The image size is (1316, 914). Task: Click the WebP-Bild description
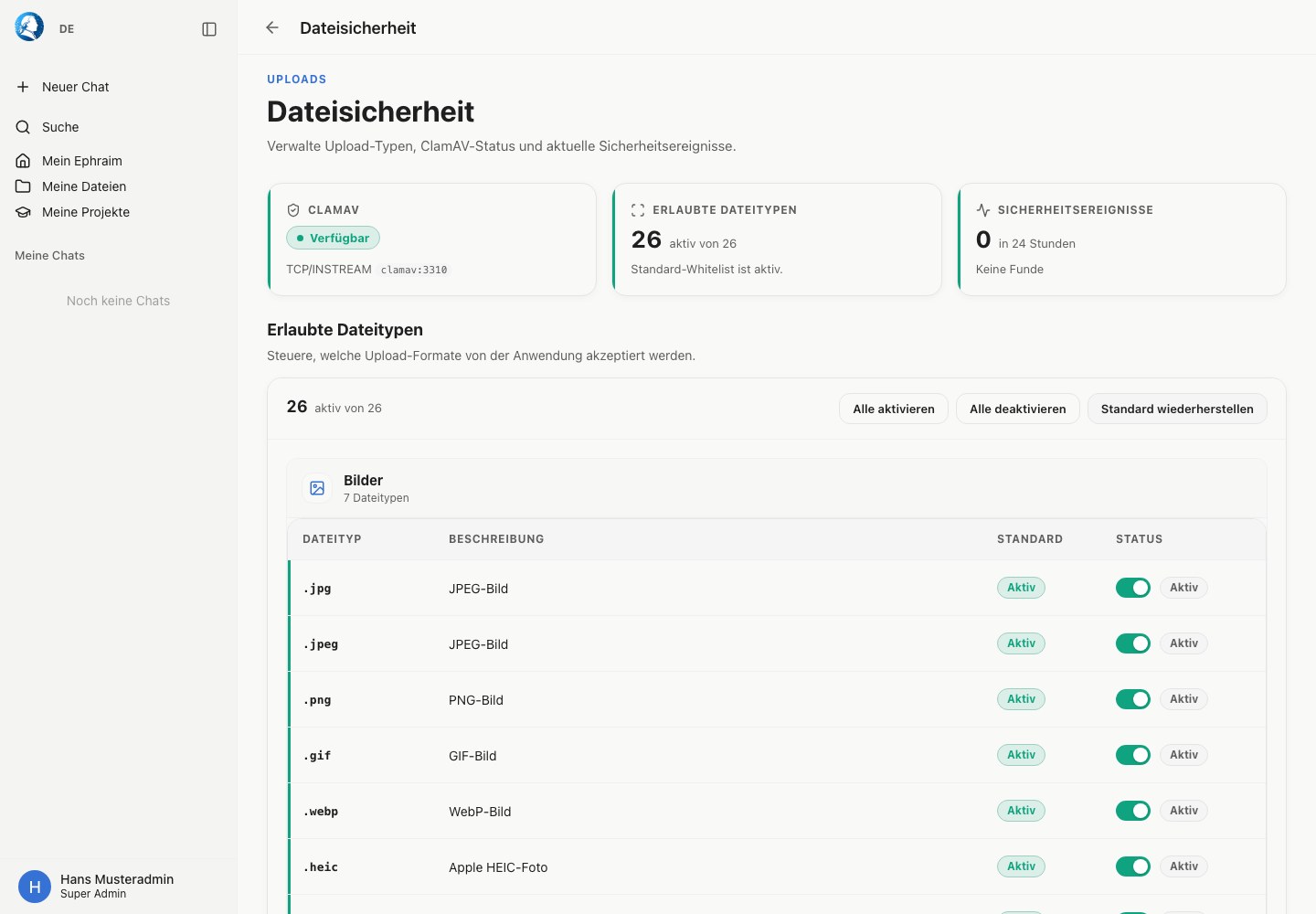(480, 812)
